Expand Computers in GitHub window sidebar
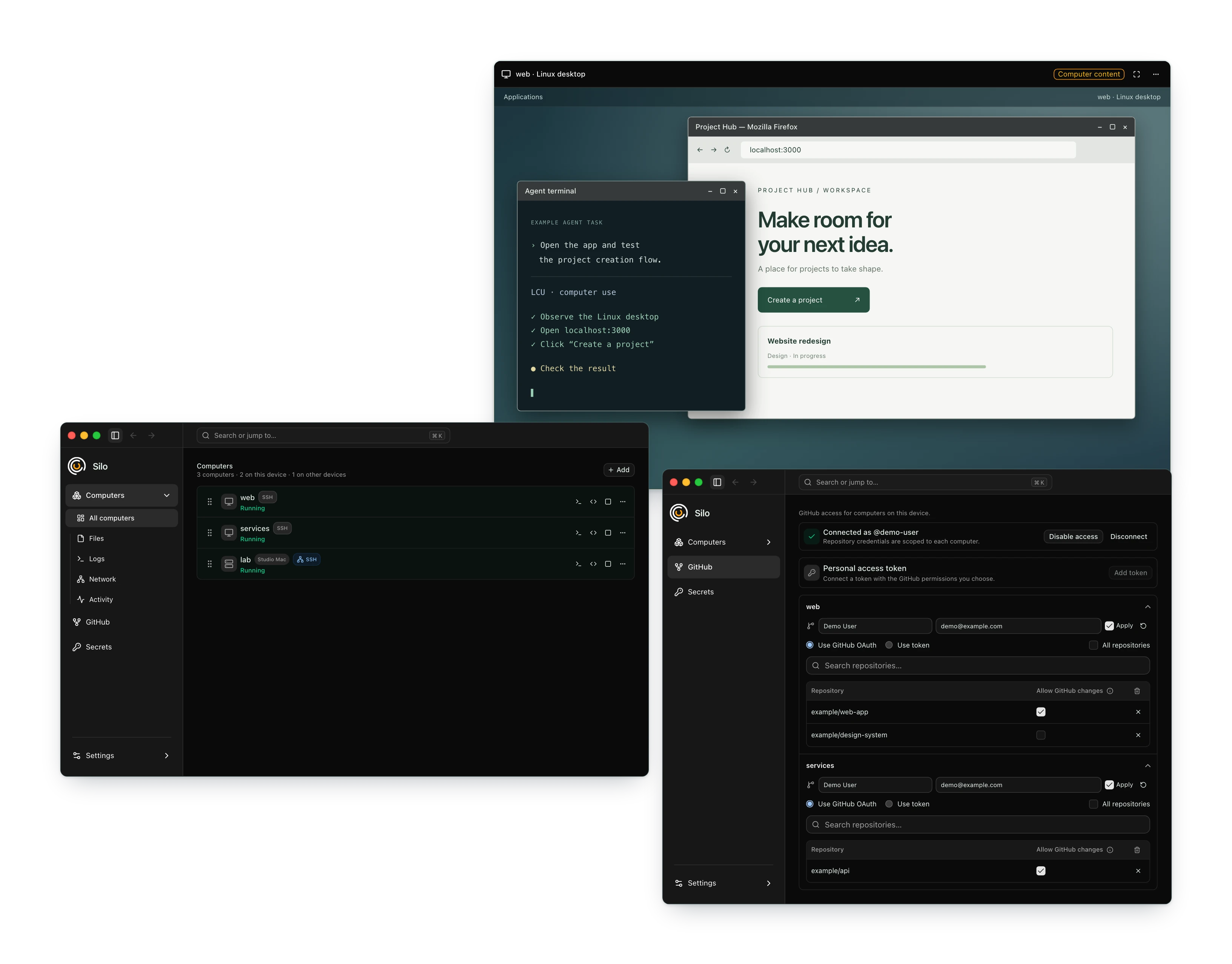The image size is (1232, 964). tap(769, 542)
